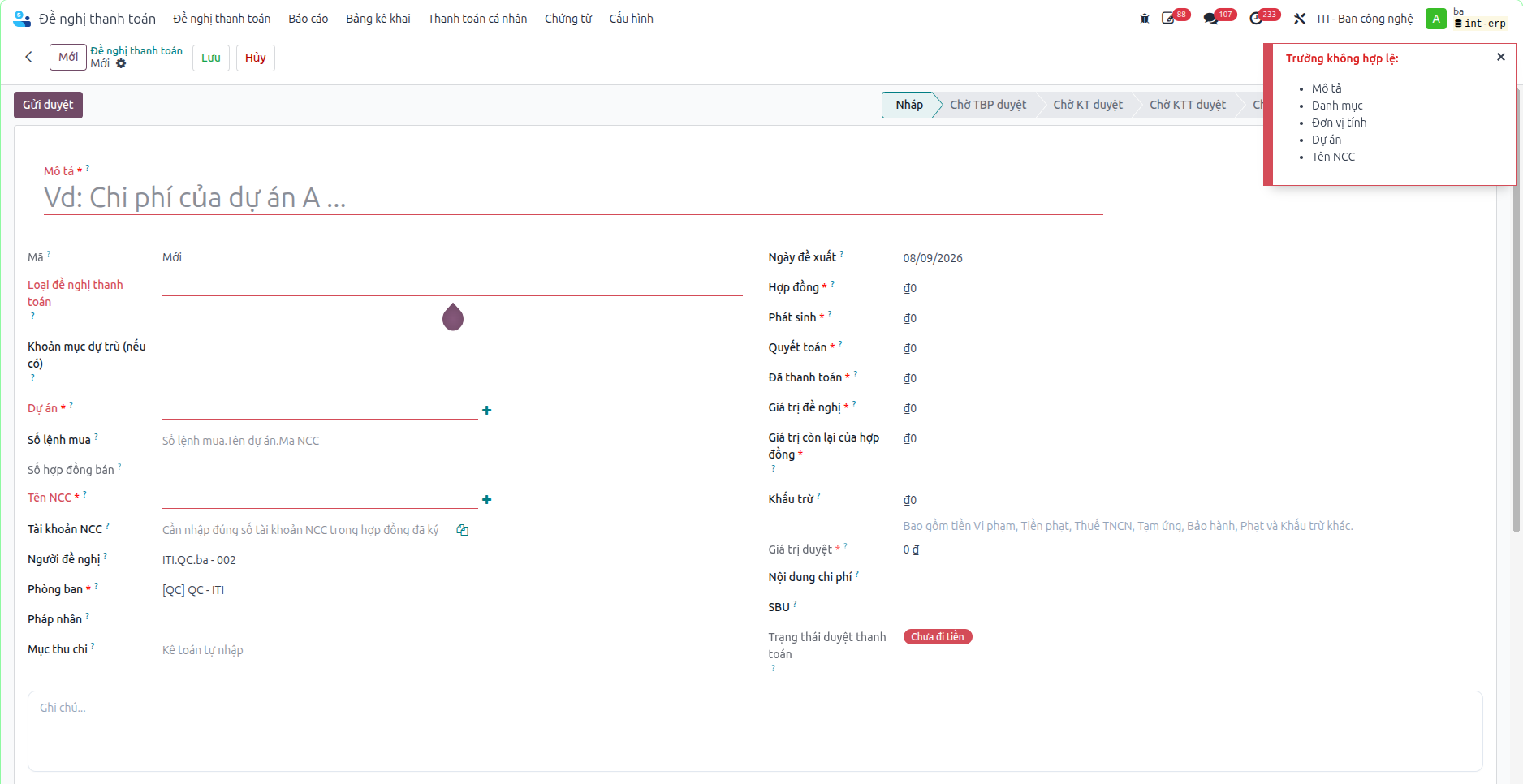Open the user avatar A menu

point(1436,19)
